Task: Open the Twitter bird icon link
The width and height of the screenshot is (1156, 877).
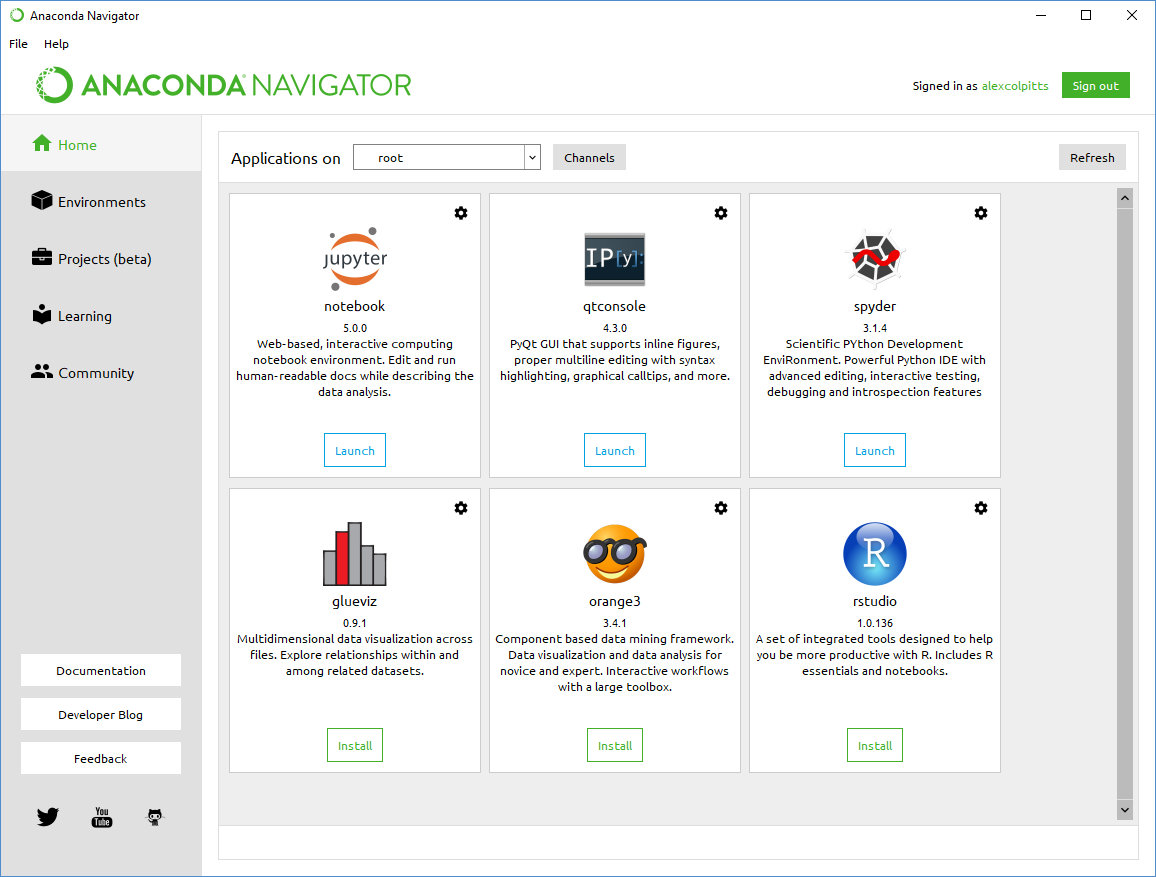Action: pyautogui.click(x=48, y=817)
